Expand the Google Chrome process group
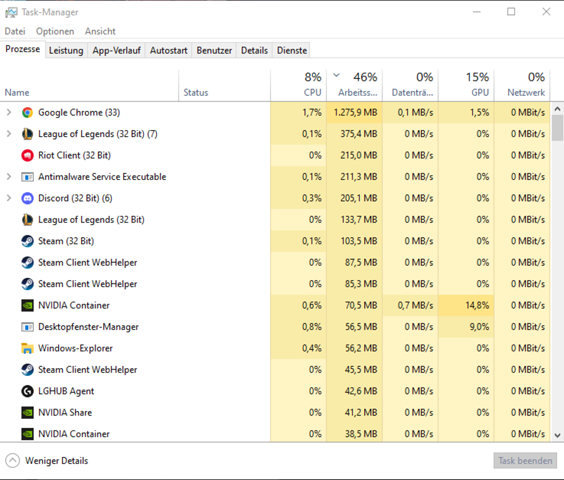The width and height of the screenshot is (564, 480). (9, 113)
